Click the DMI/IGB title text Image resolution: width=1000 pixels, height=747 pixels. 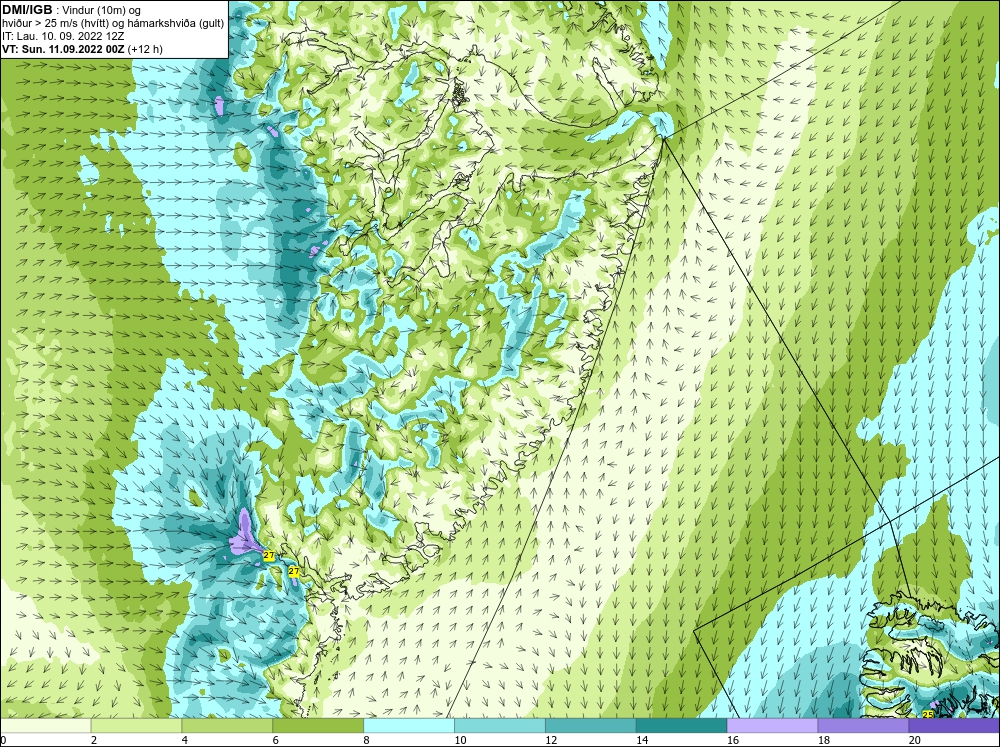coord(27,10)
